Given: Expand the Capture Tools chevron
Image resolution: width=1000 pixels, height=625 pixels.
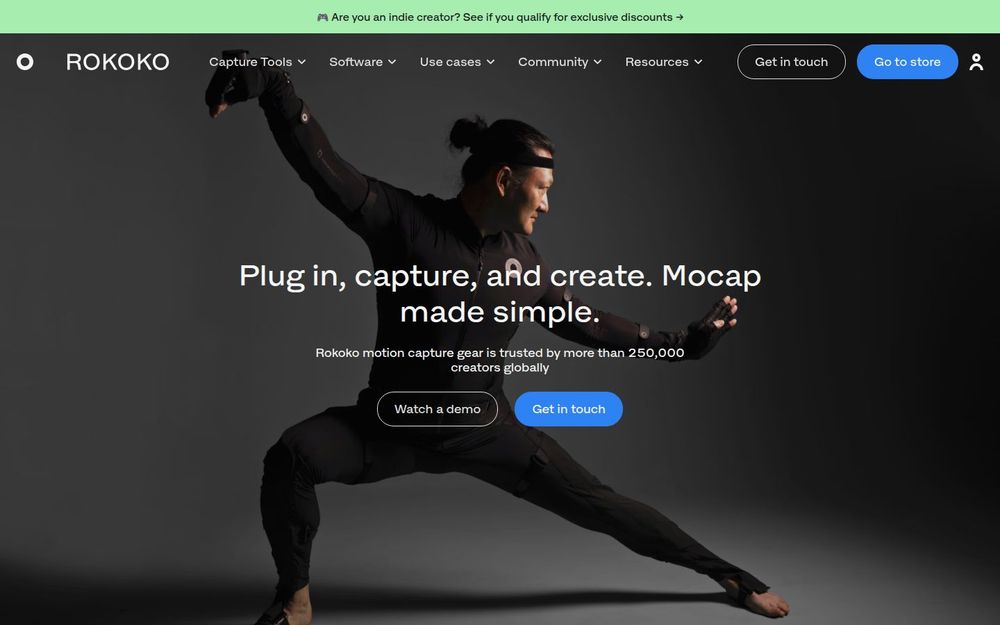Looking at the screenshot, I should [x=302, y=62].
